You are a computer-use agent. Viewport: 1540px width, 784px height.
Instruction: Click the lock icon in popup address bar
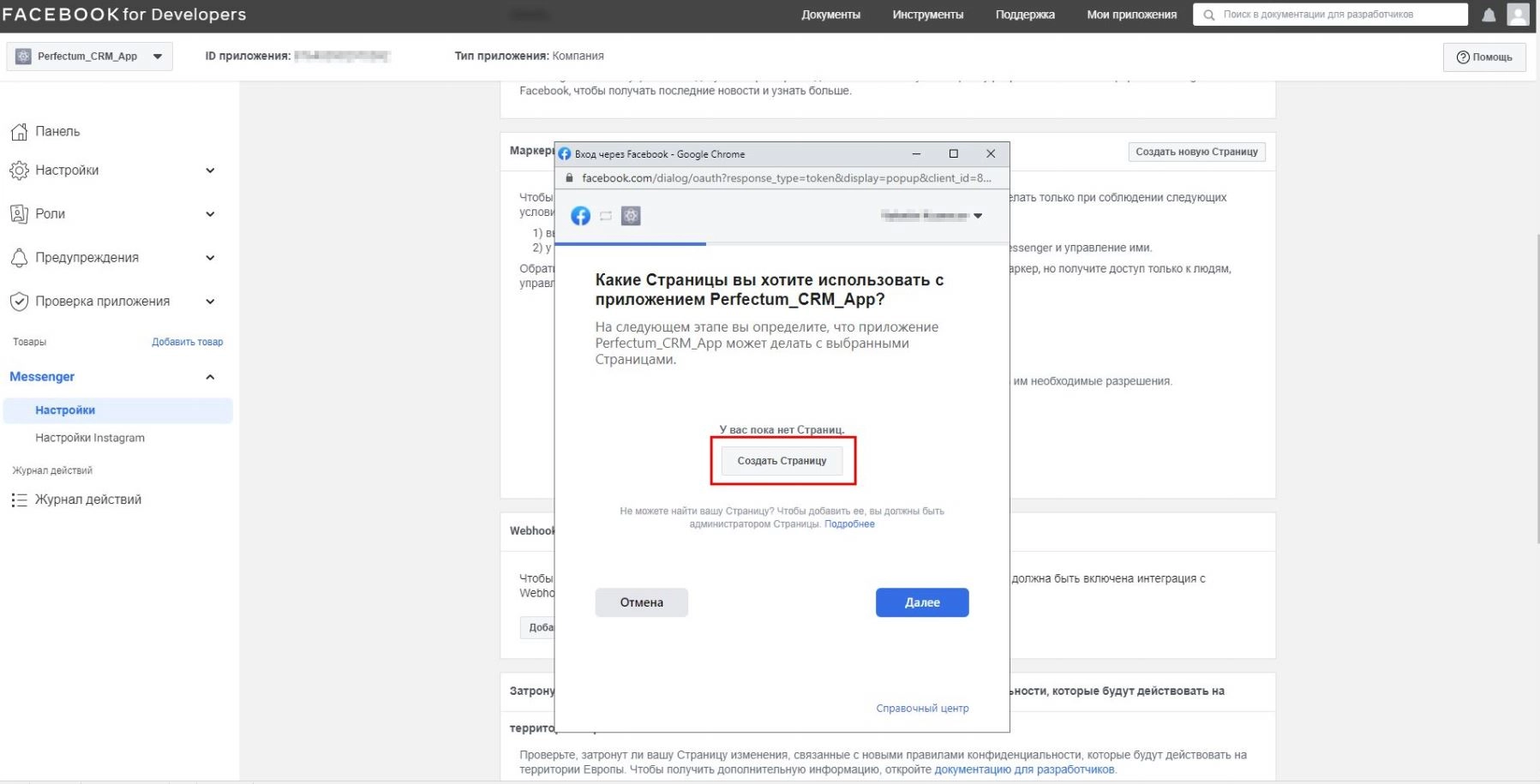tap(568, 178)
